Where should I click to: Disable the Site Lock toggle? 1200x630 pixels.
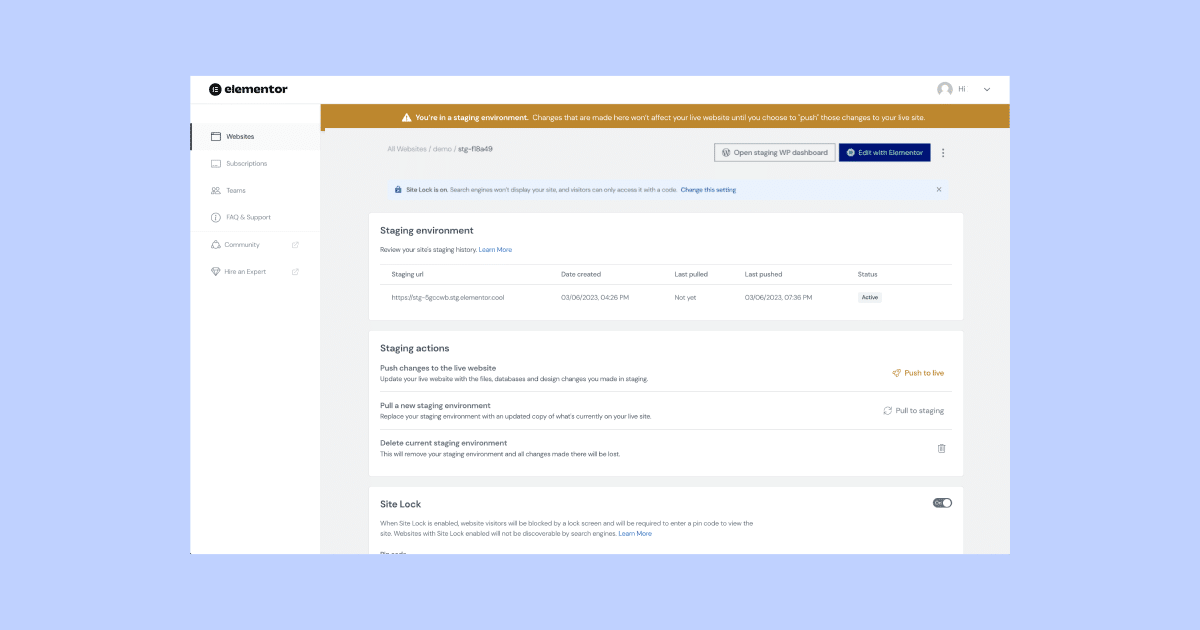(941, 503)
